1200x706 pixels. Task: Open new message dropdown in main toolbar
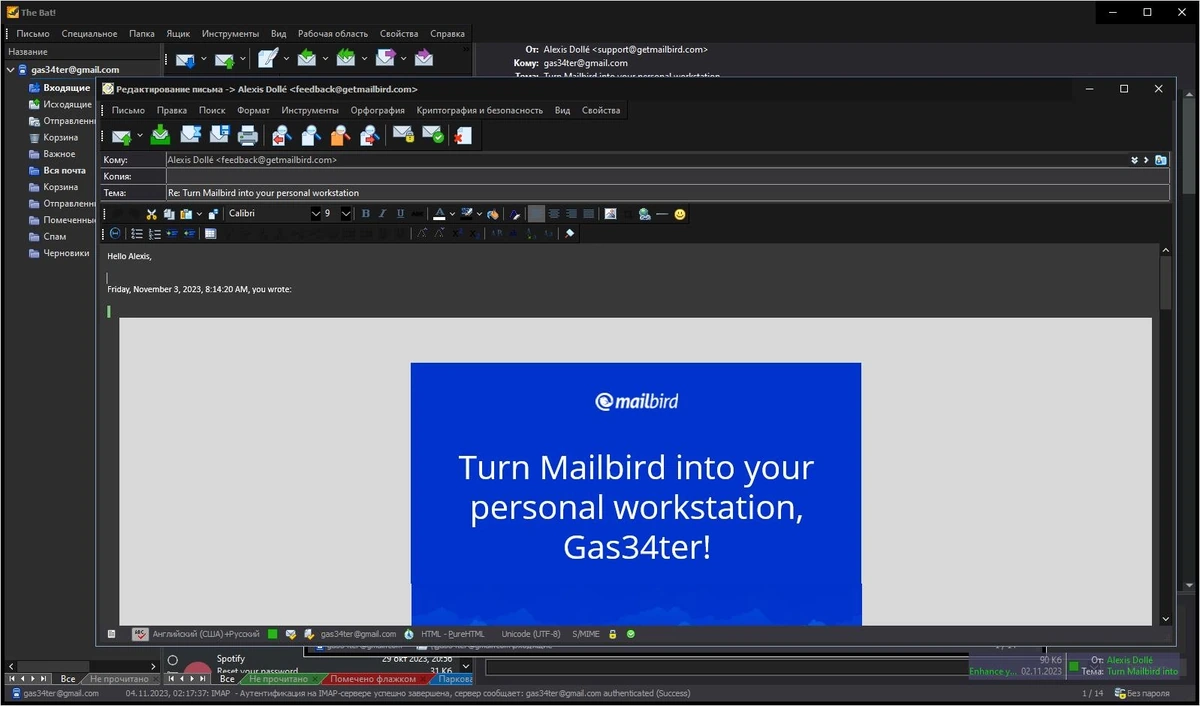tap(285, 58)
